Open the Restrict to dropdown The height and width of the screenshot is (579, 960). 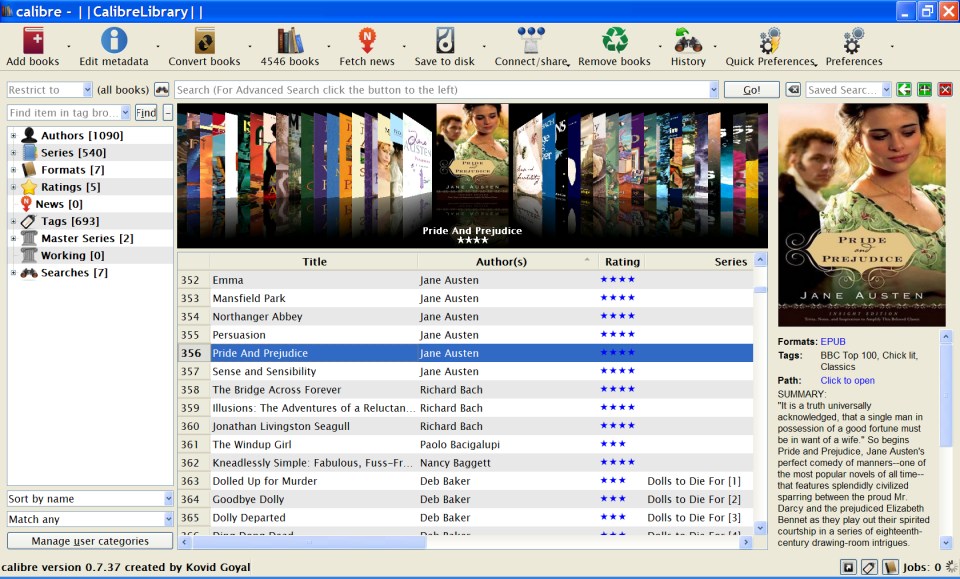[87, 90]
